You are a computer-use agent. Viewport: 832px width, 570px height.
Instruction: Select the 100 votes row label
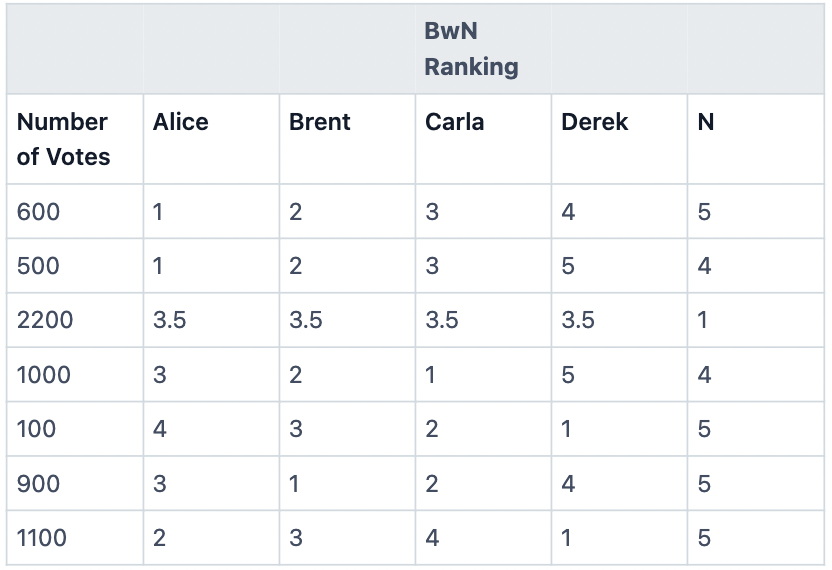pos(37,429)
